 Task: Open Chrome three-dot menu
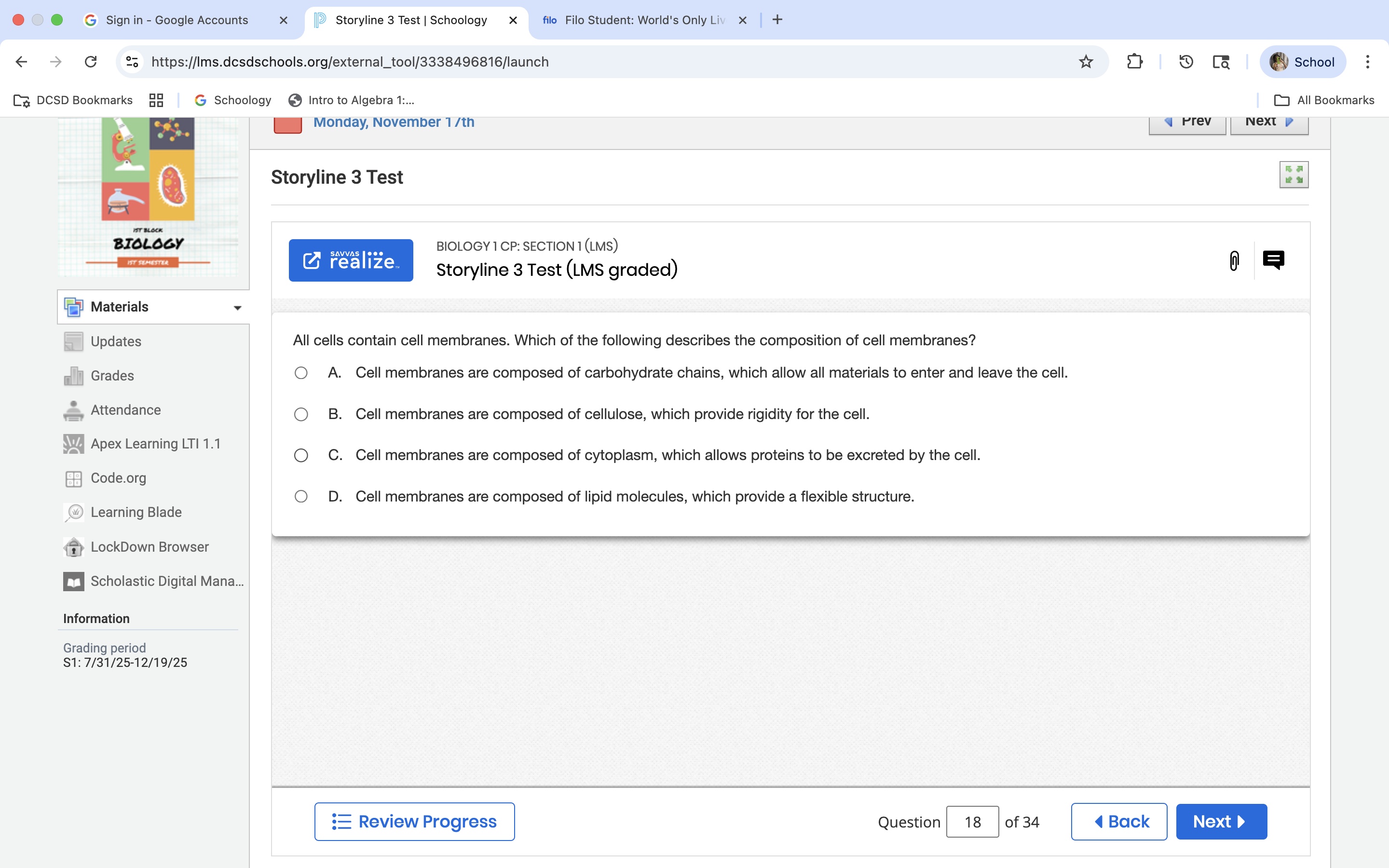coord(1367,61)
